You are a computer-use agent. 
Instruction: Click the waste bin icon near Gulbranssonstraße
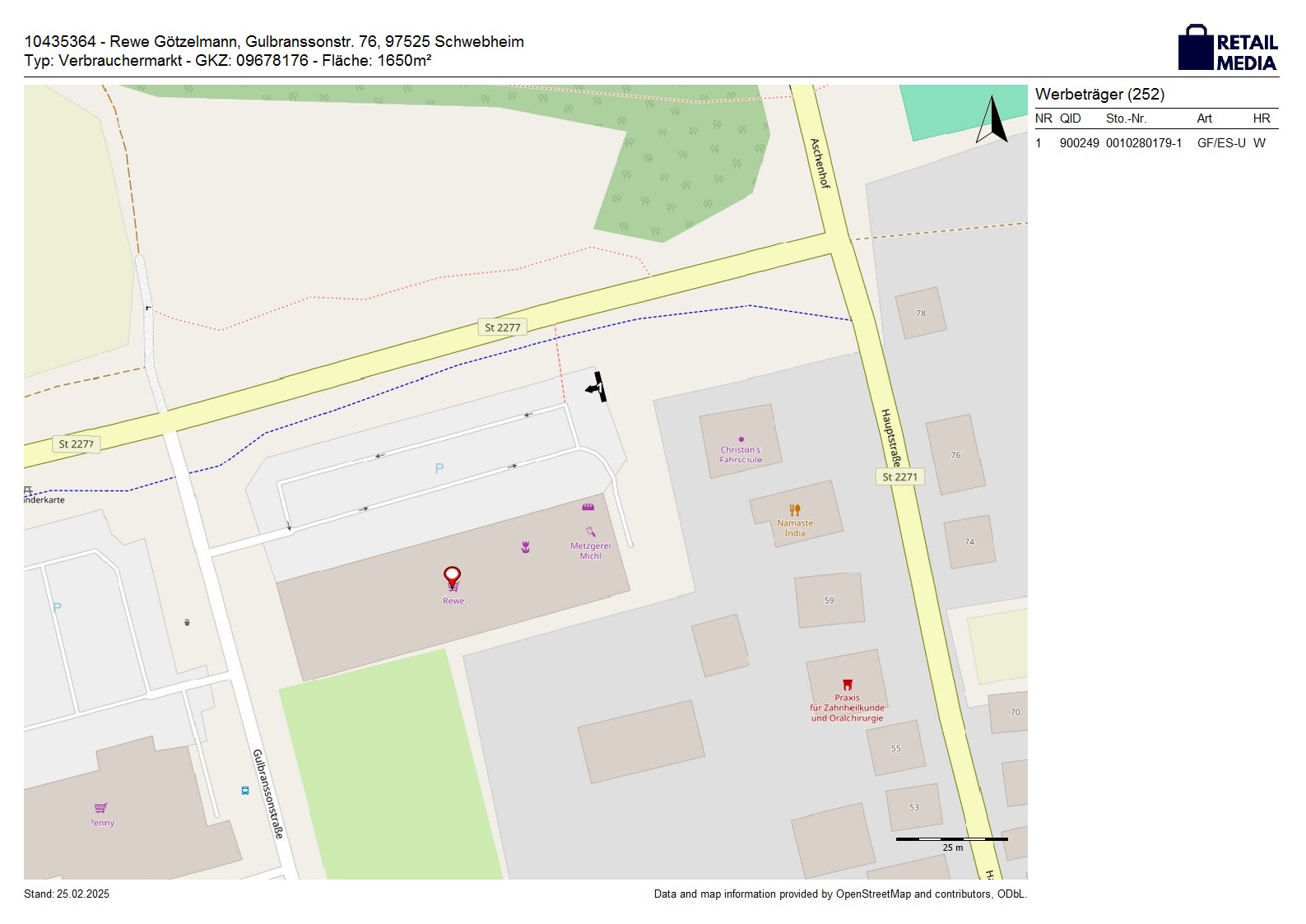coord(187,622)
